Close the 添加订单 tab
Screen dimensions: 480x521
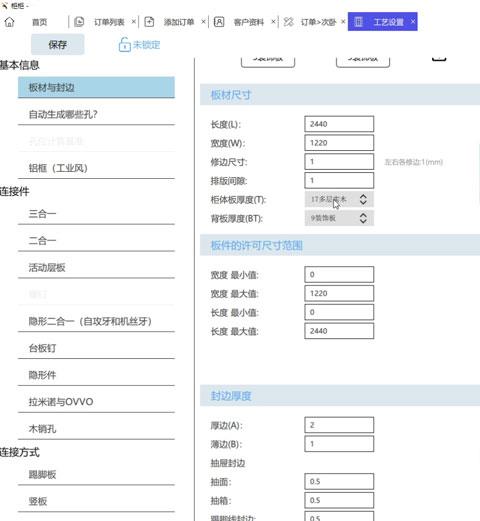(203, 22)
